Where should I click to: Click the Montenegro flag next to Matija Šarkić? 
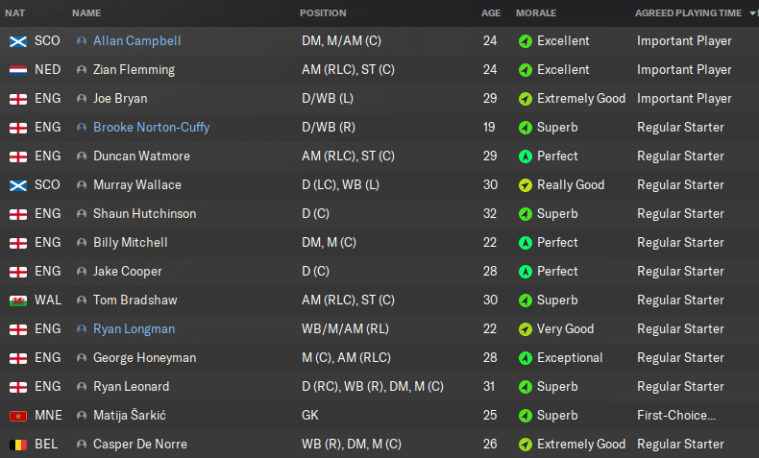tap(17, 416)
